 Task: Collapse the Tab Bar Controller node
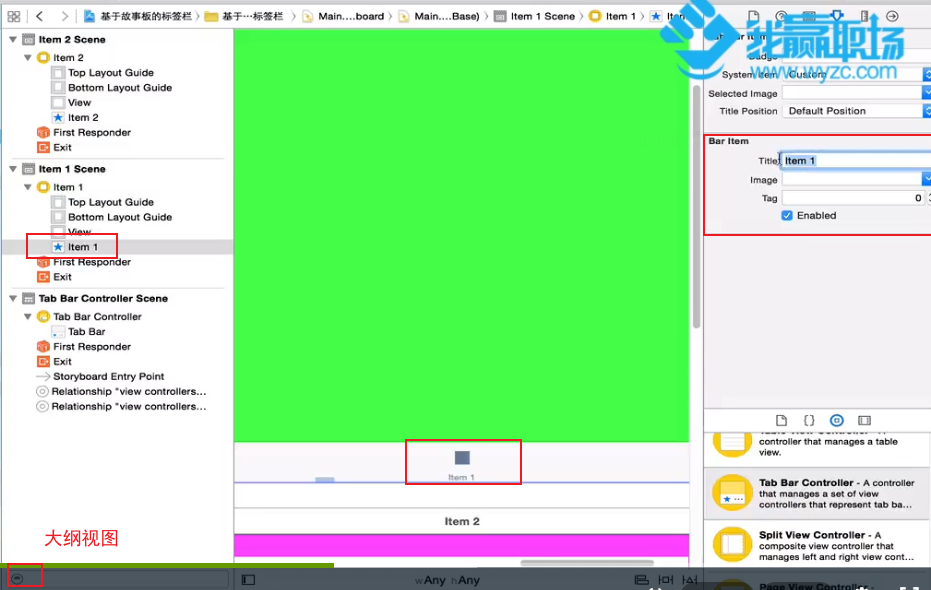click(x=27, y=316)
